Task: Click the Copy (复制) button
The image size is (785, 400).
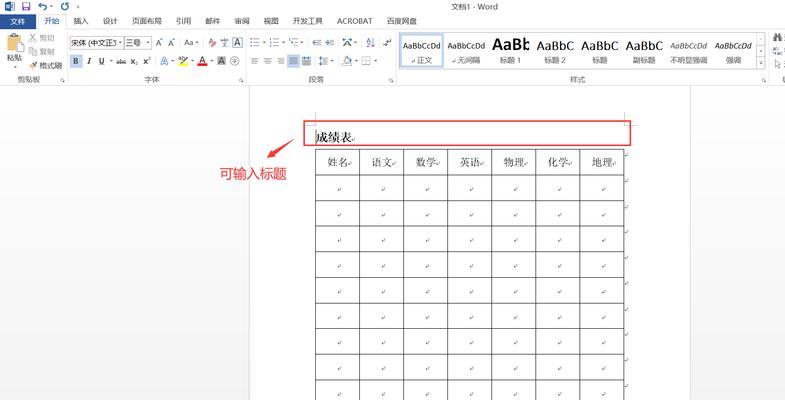Action: (x=42, y=52)
